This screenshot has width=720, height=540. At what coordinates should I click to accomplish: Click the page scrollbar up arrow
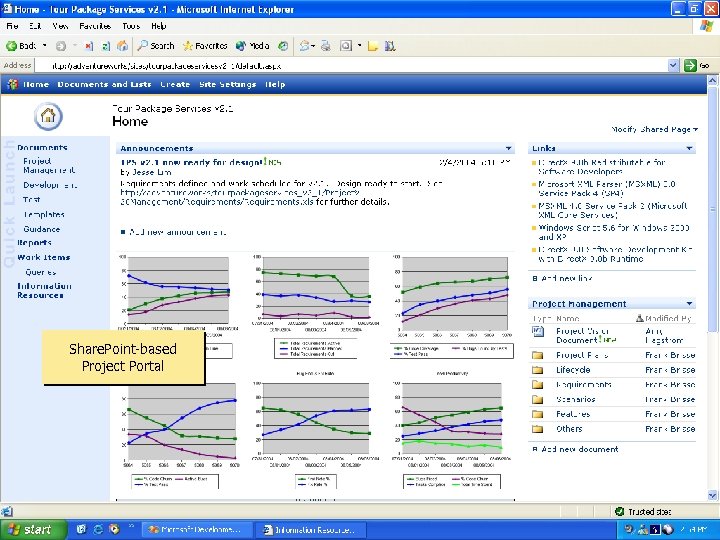click(713, 81)
